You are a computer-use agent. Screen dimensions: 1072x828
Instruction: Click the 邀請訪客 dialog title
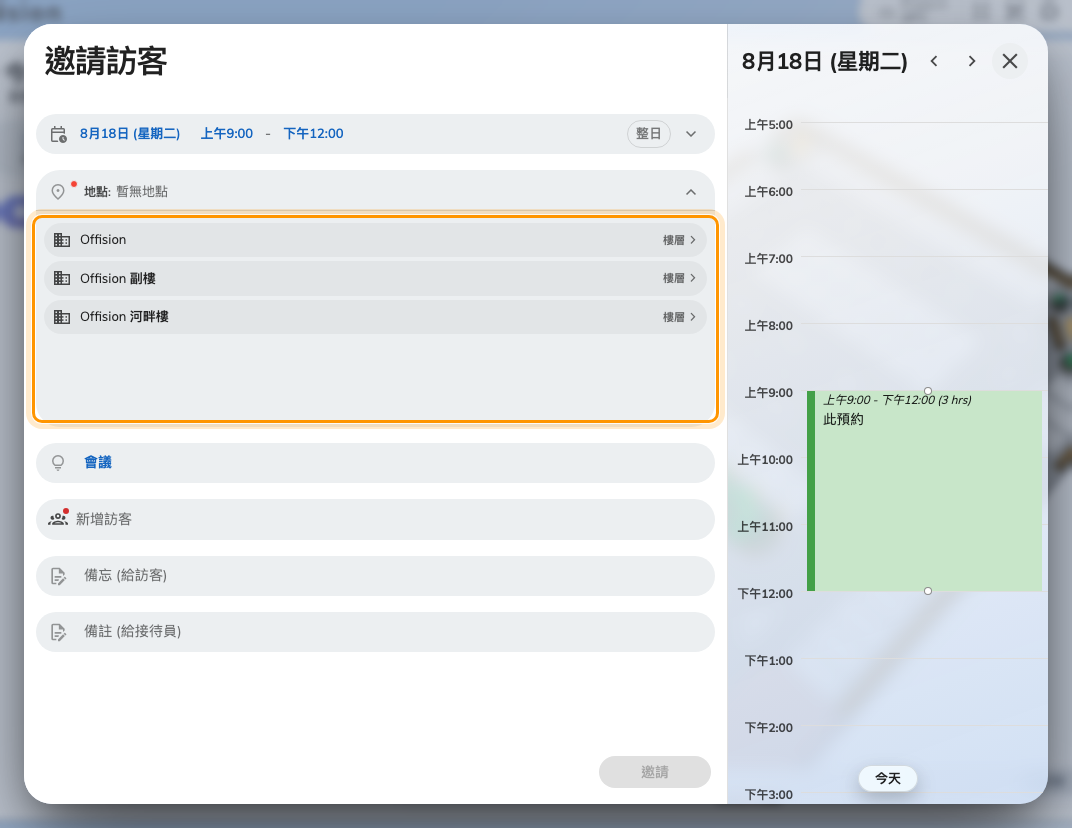pyautogui.click(x=106, y=61)
